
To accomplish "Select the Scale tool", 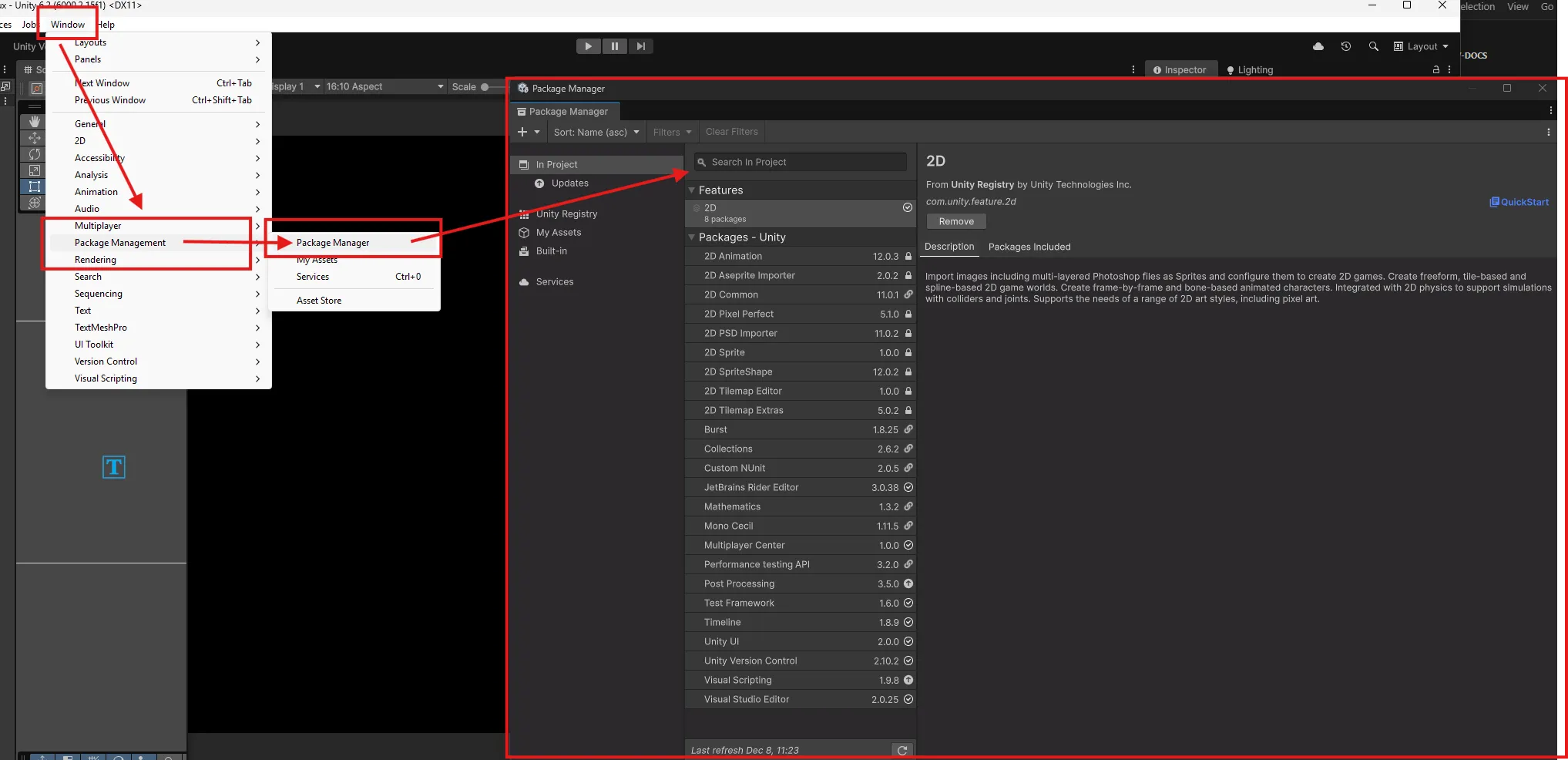I will click(x=34, y=170).
